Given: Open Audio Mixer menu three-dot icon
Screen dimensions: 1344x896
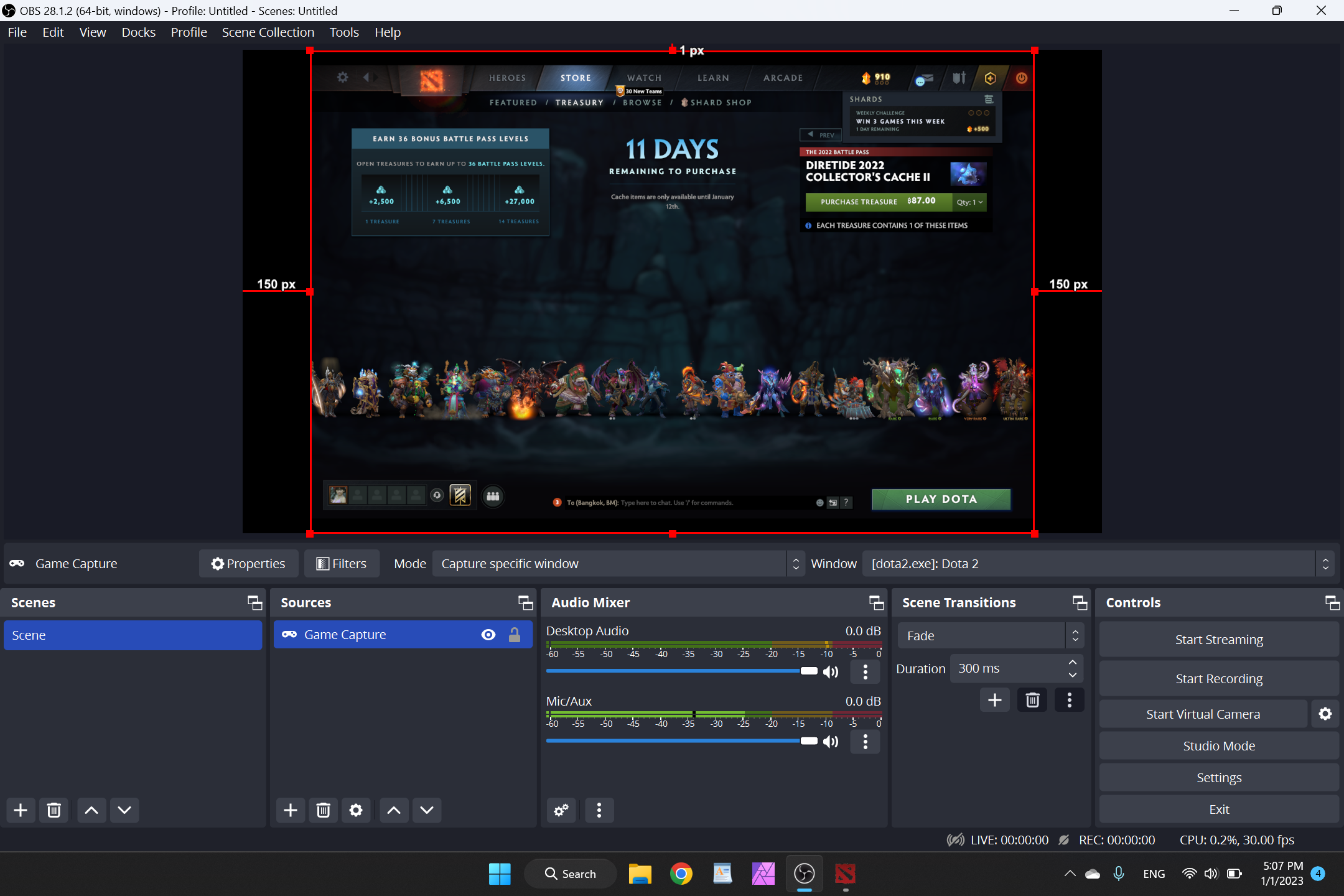Looking at the screenshot, I should 599,810.
